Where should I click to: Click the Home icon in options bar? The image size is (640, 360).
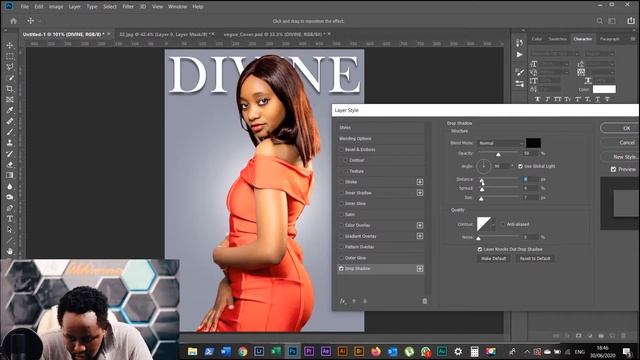13,21
